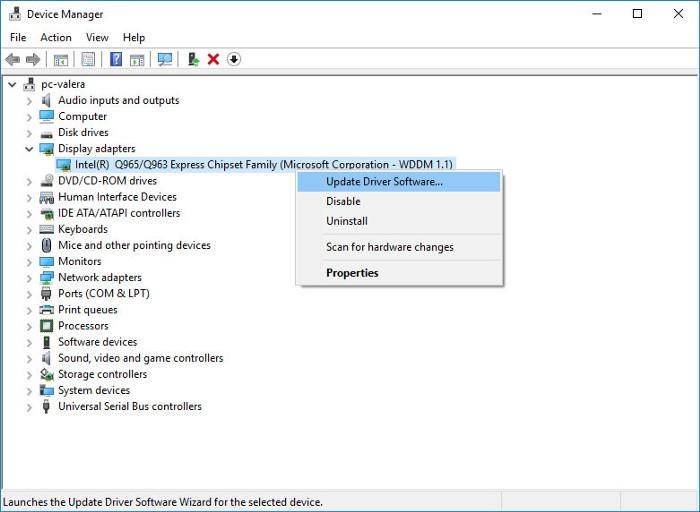Expand the Monitors category chevron
Screen dimensions: 700x512
[x=29, y=262]
